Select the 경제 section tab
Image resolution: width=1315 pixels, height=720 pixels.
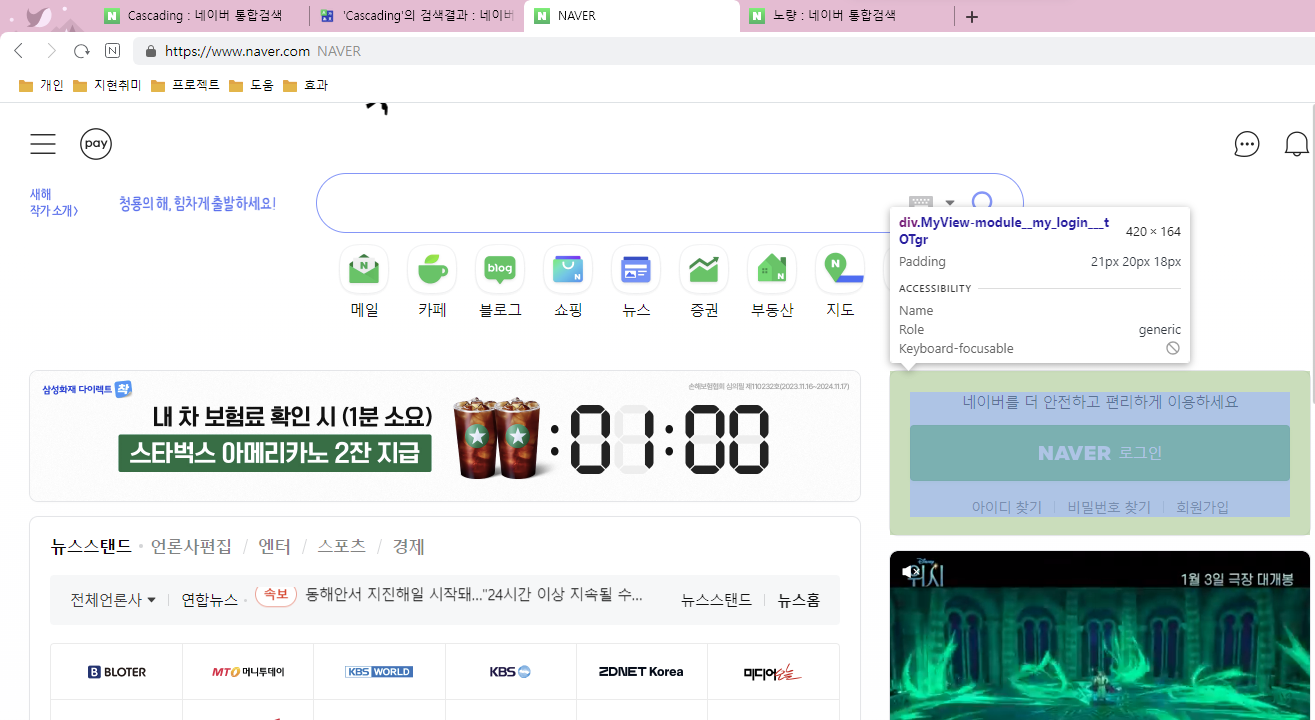tap(409, 546)
